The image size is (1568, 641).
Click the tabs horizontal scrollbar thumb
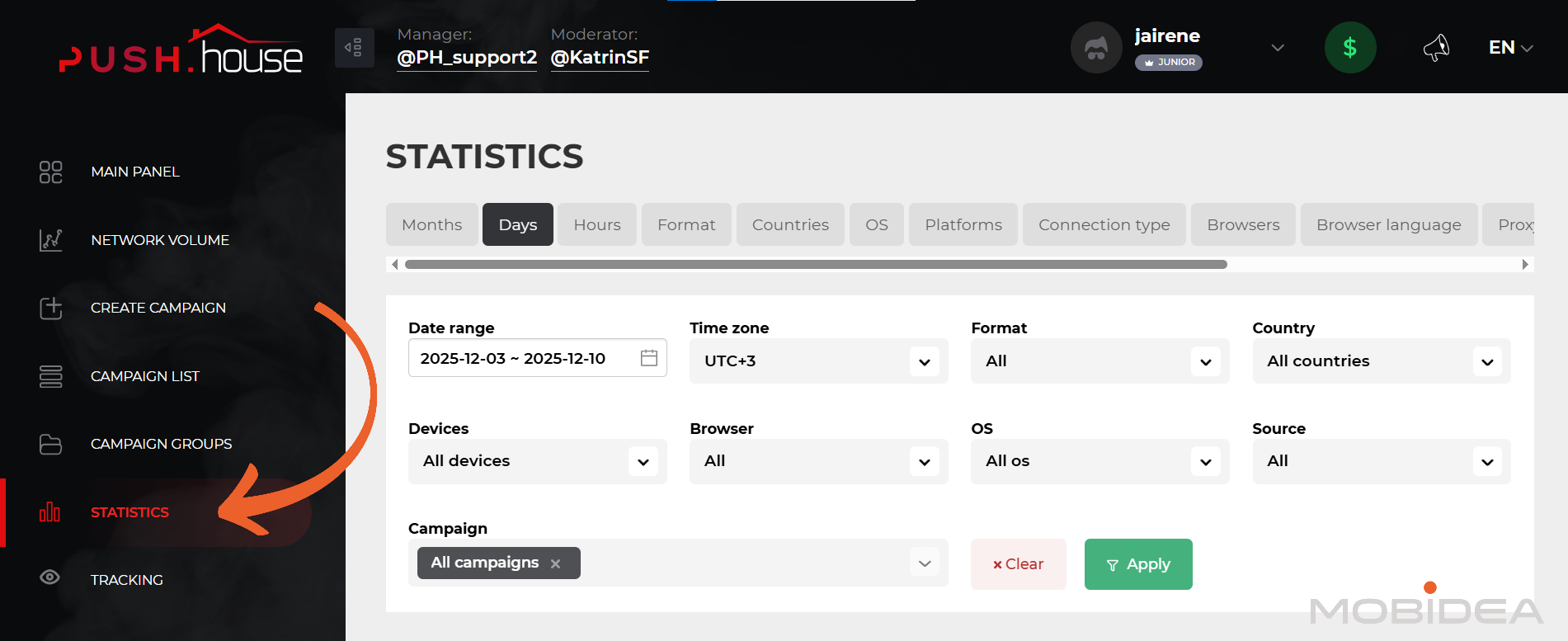[x=816, y=264]
